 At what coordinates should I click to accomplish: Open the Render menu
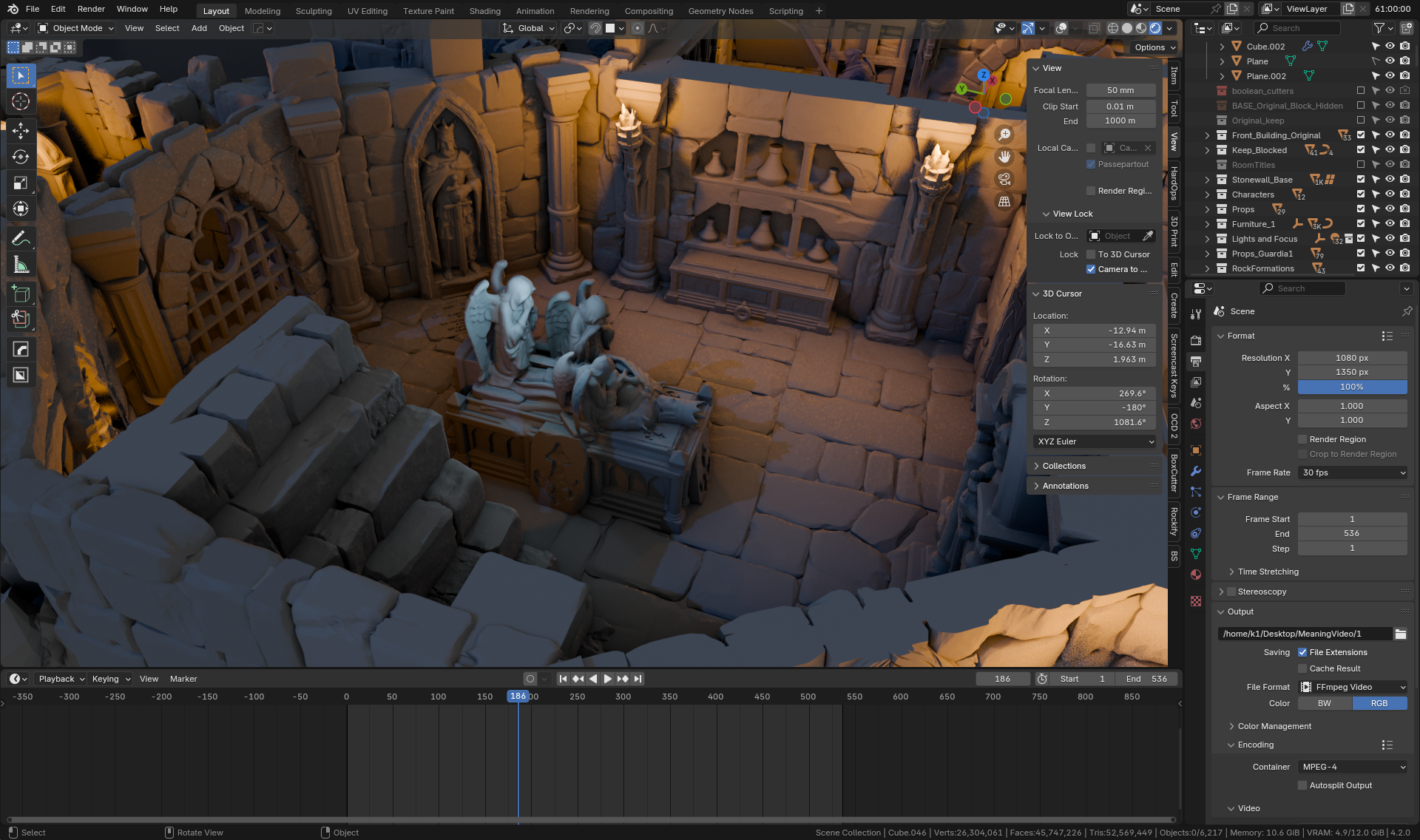coord(91,9)
